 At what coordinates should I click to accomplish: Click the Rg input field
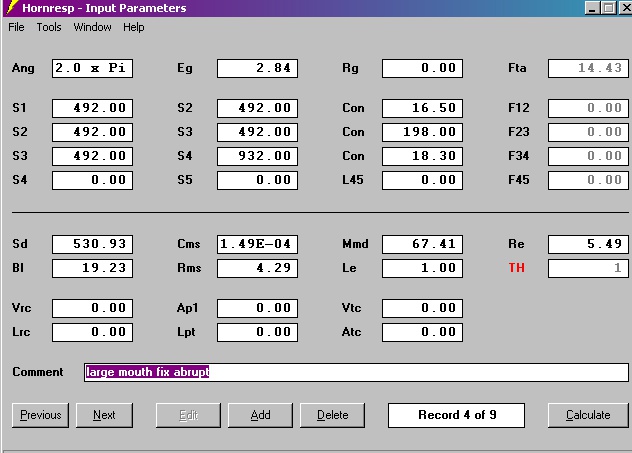[x=422, y=68]
